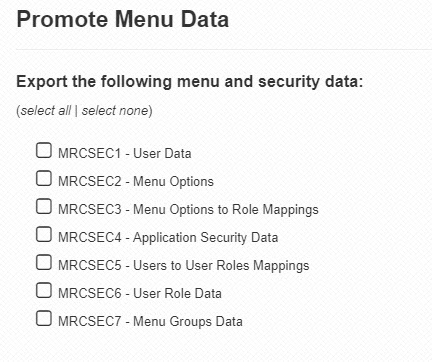Click the 'MRCSEC1 - User Data' label text
Viewport: 432px width, 362px height.
[125, 154]
